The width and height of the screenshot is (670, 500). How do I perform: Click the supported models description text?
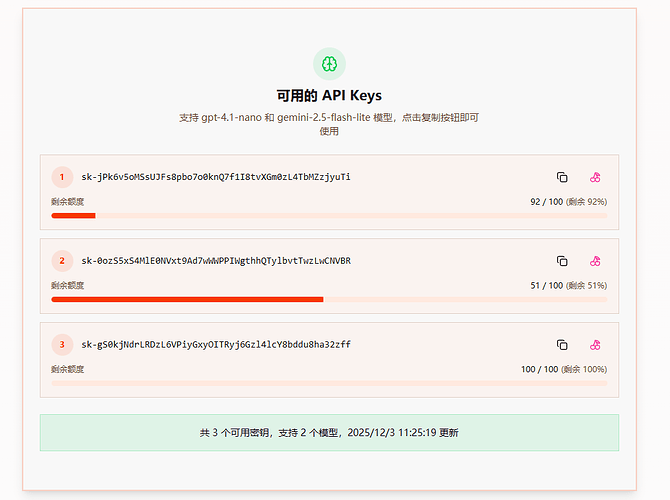click(329, 118)
